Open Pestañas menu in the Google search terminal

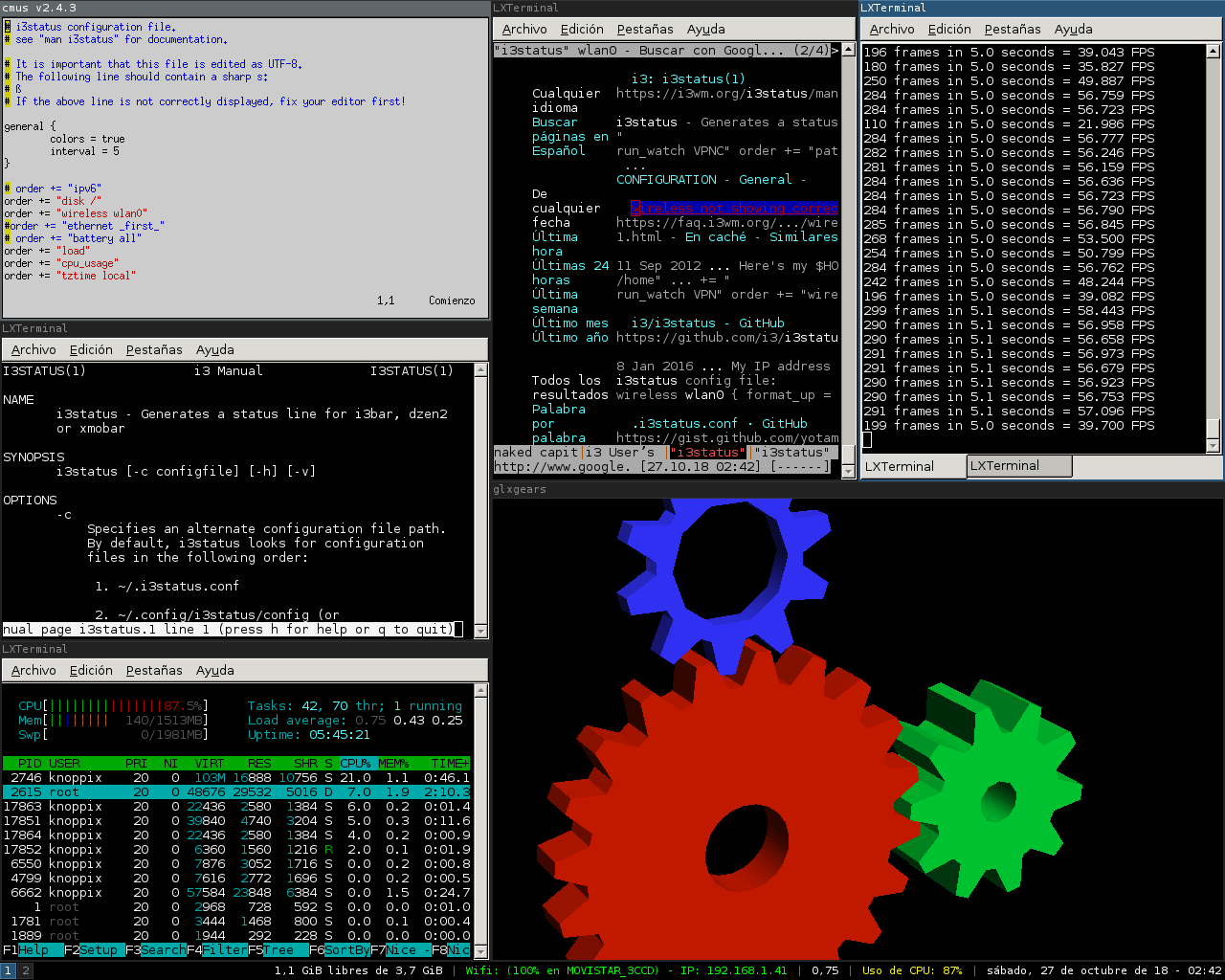click(645, 30)
